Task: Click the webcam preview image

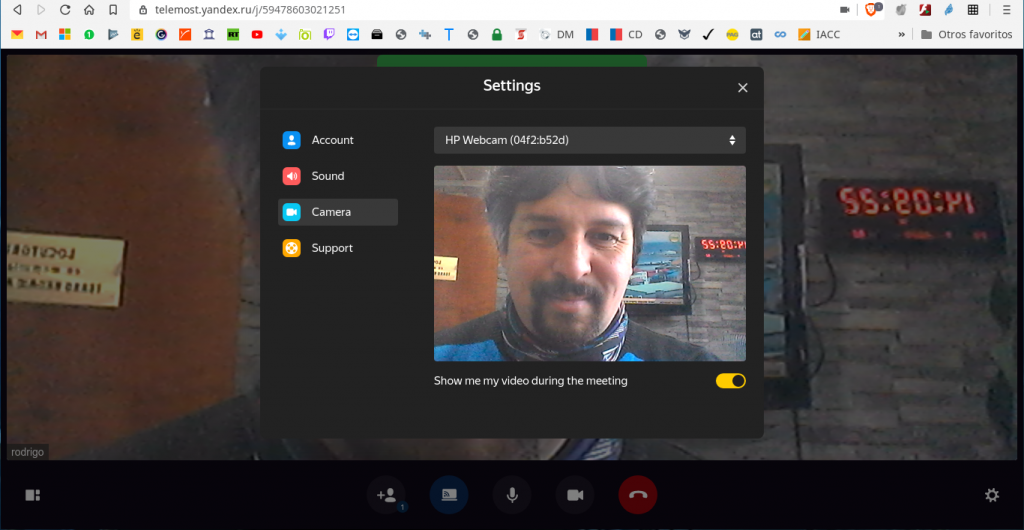Action: click(x=589, y=263)
